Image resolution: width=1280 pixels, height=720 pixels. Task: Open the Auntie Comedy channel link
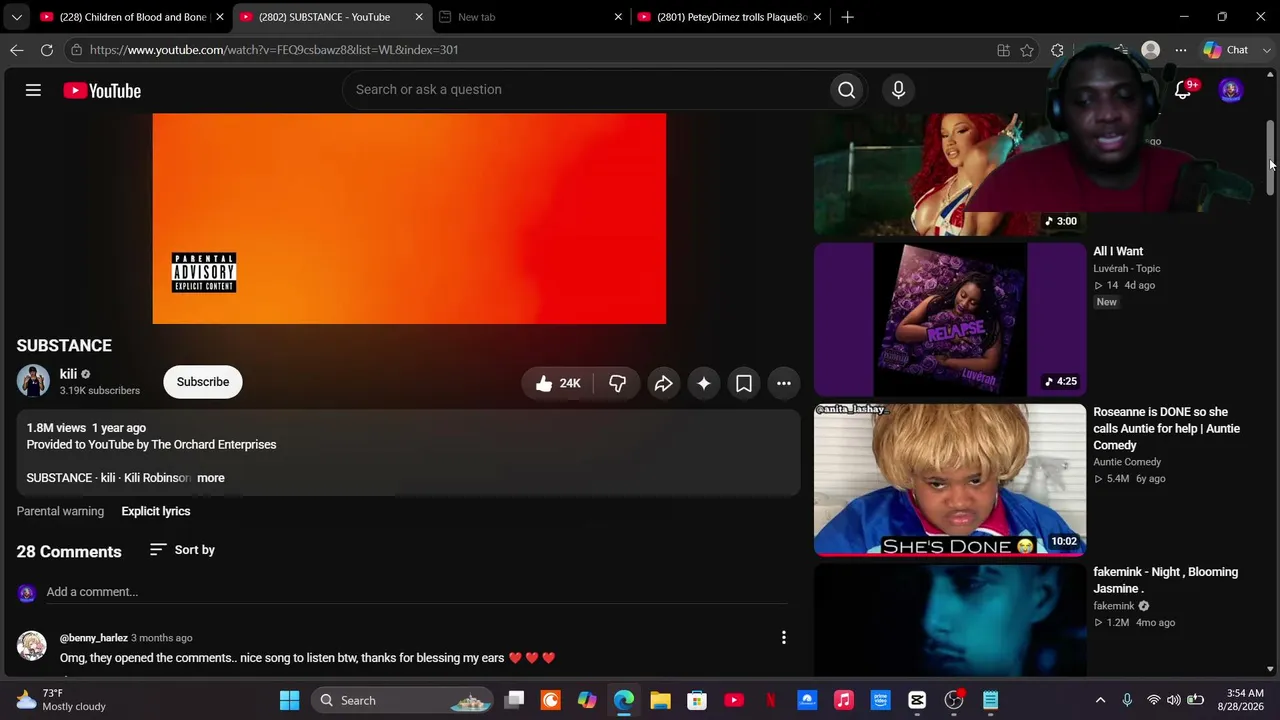1127,462
